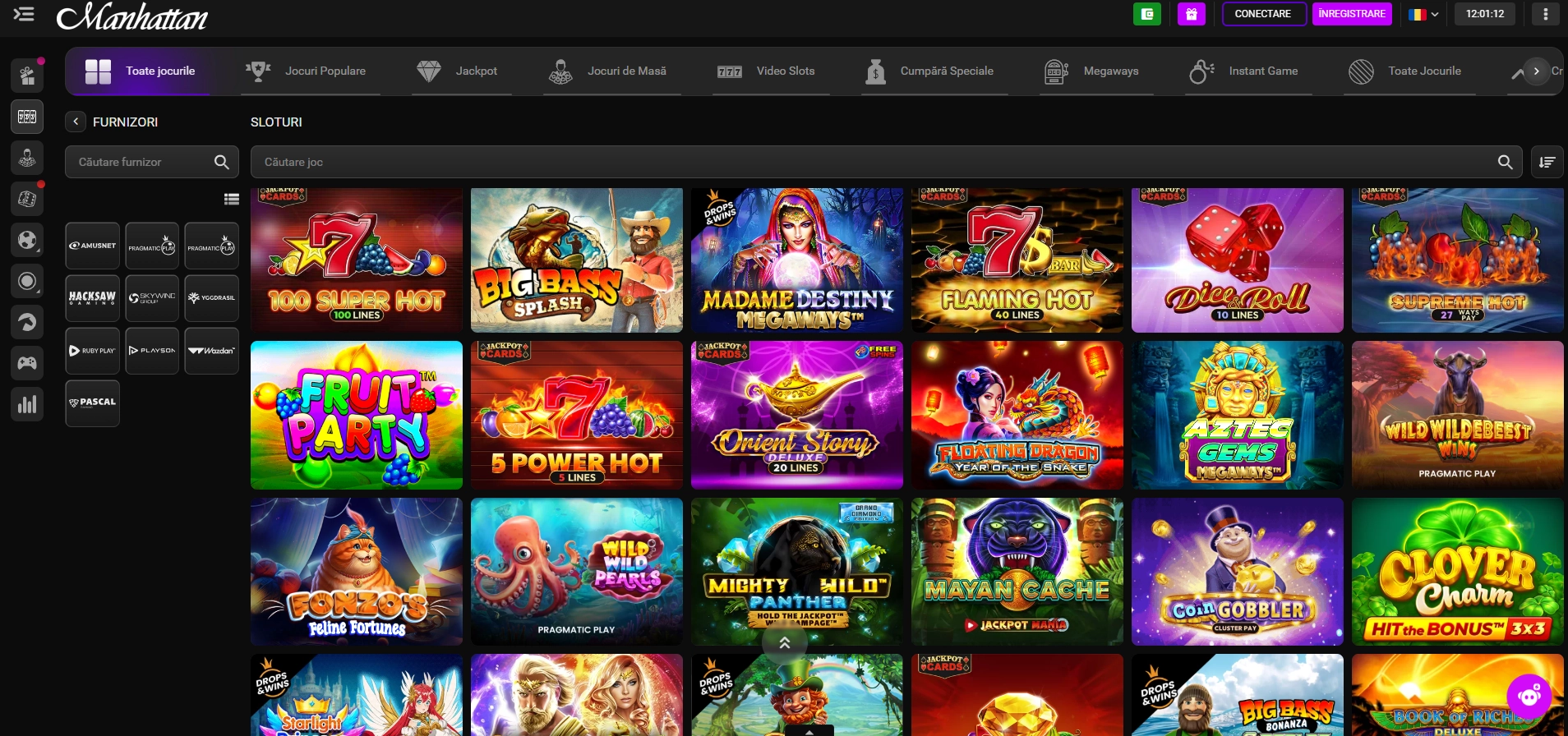Open the three-dot options menu in header
This screenshot has height=736, width=1568.
(x=1545, y=14)
